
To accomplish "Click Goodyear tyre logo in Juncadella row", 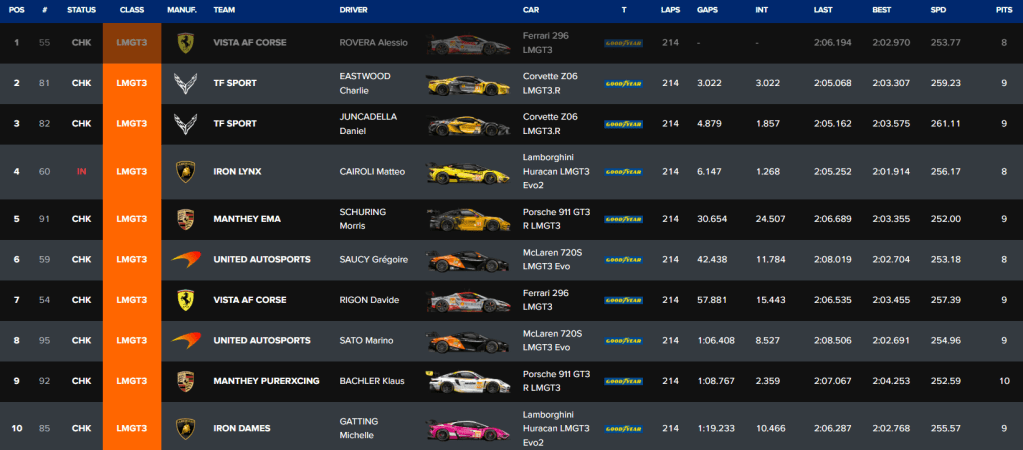I will (x=623, y=124).
